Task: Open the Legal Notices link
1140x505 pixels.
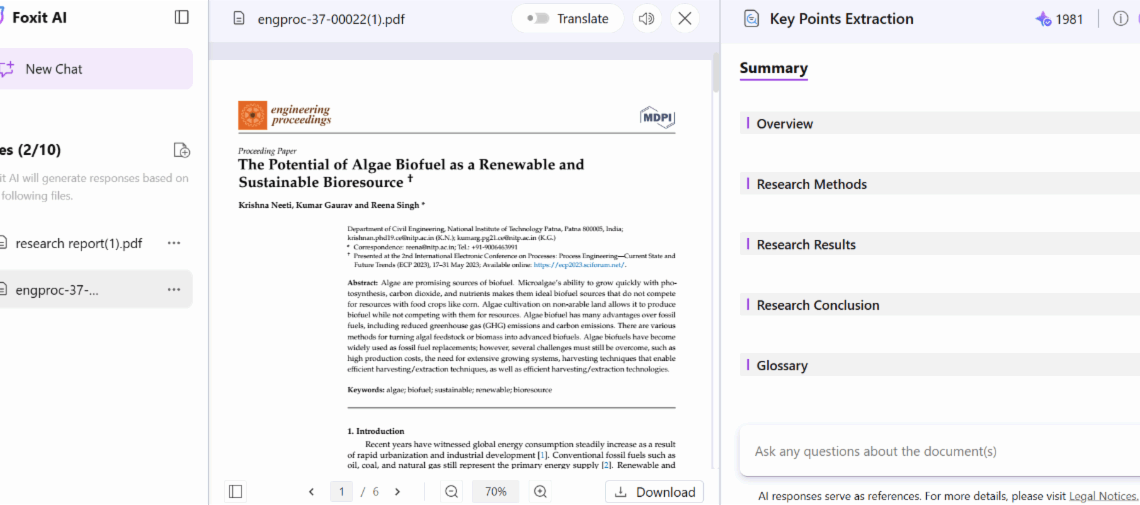Action: coord(1103,495)
